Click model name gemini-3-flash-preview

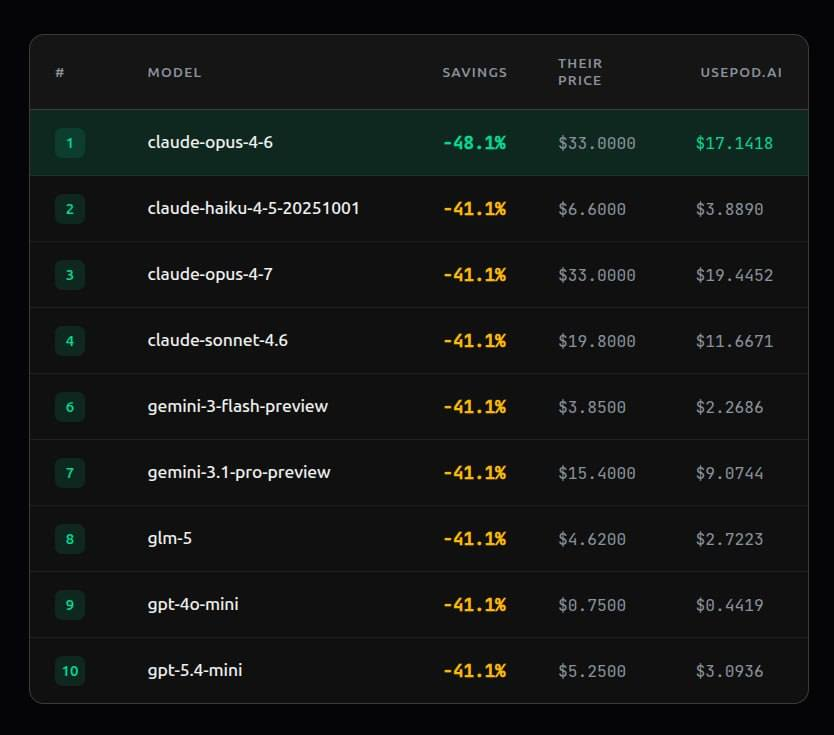(x=238, y=407)
